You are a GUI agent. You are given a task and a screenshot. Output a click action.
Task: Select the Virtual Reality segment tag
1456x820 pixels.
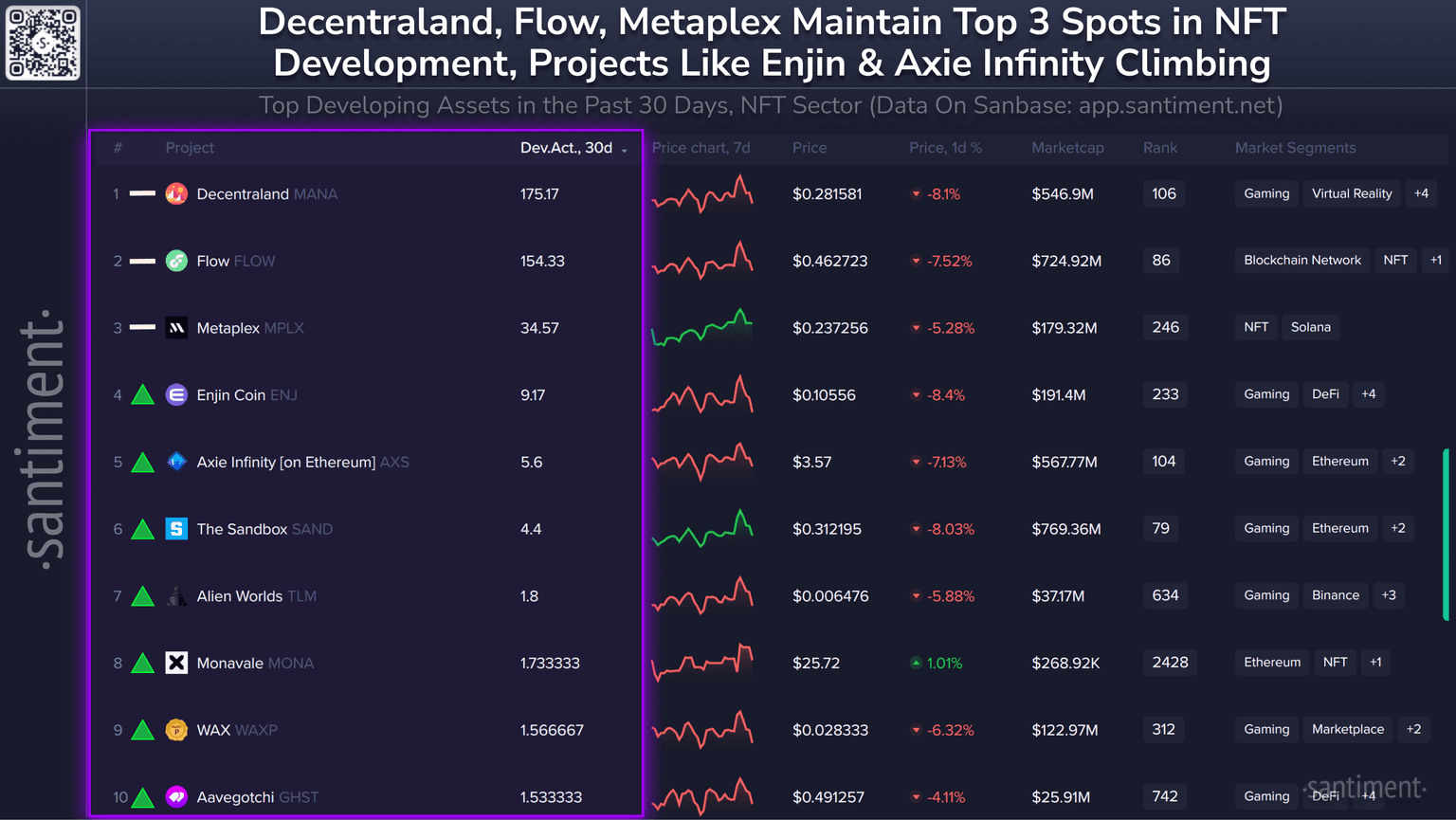click(x=1352, y=193)
